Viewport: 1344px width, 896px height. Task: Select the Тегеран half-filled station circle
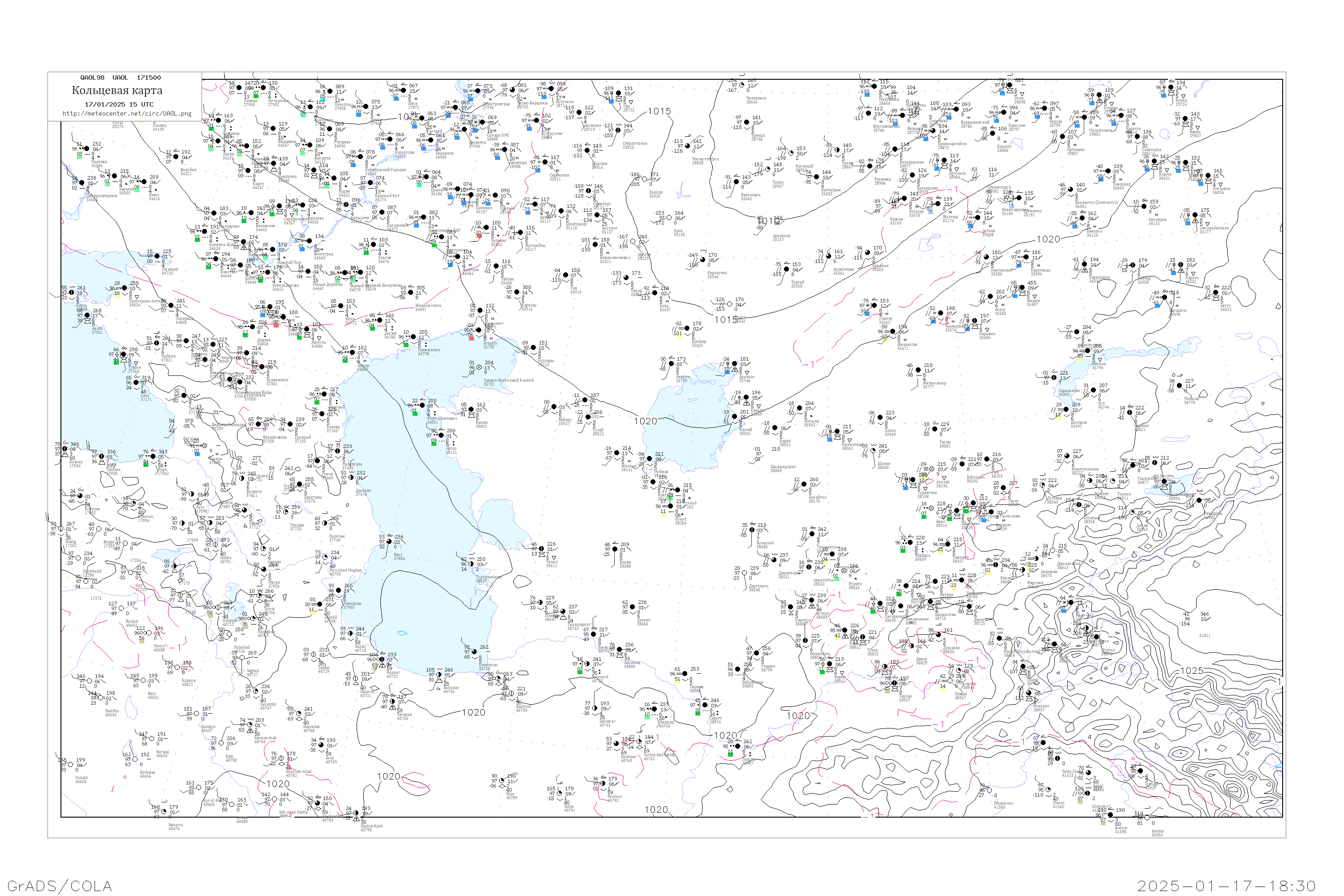(x=392, y=701)
